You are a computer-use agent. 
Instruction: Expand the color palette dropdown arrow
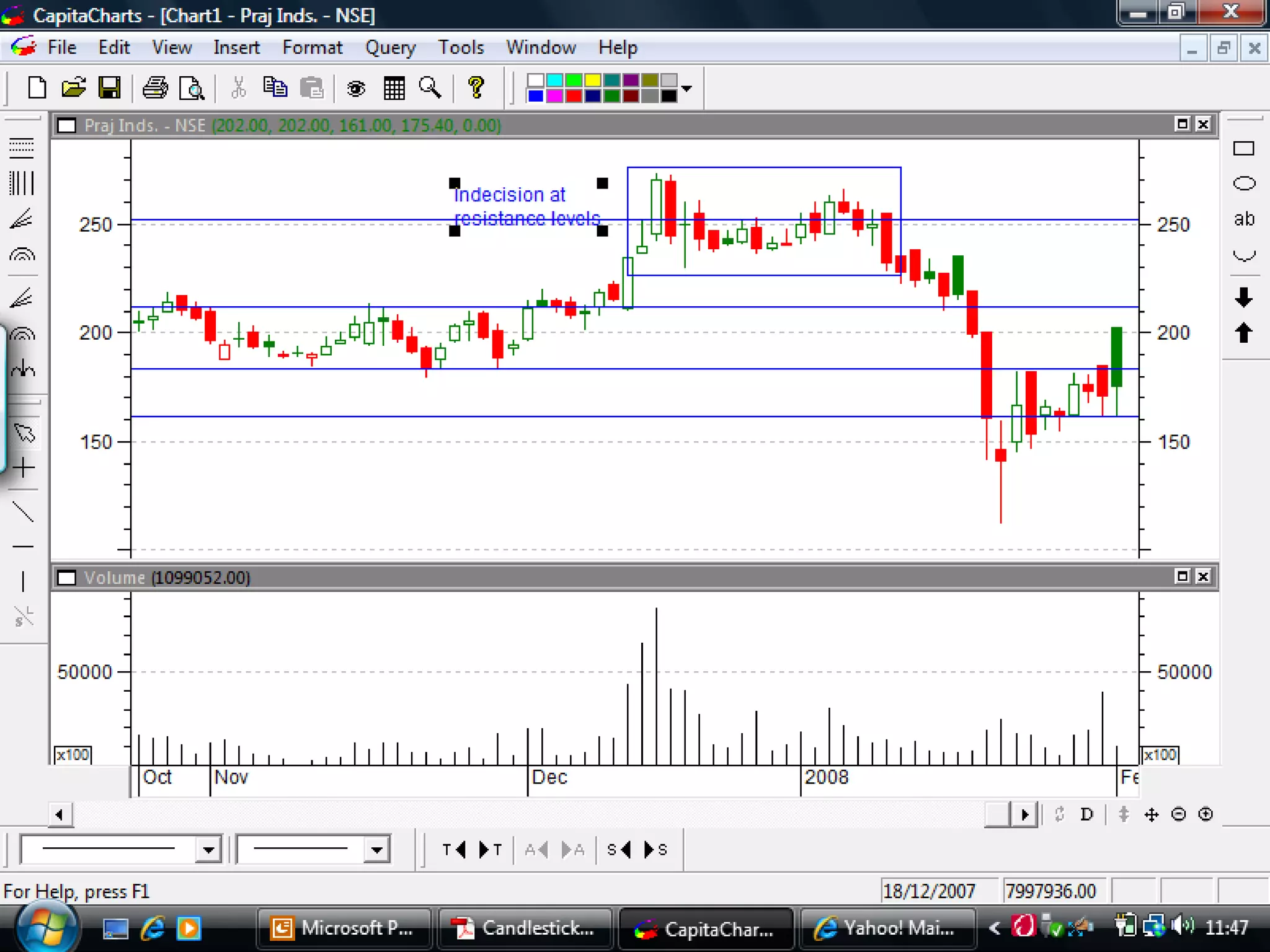686,88
